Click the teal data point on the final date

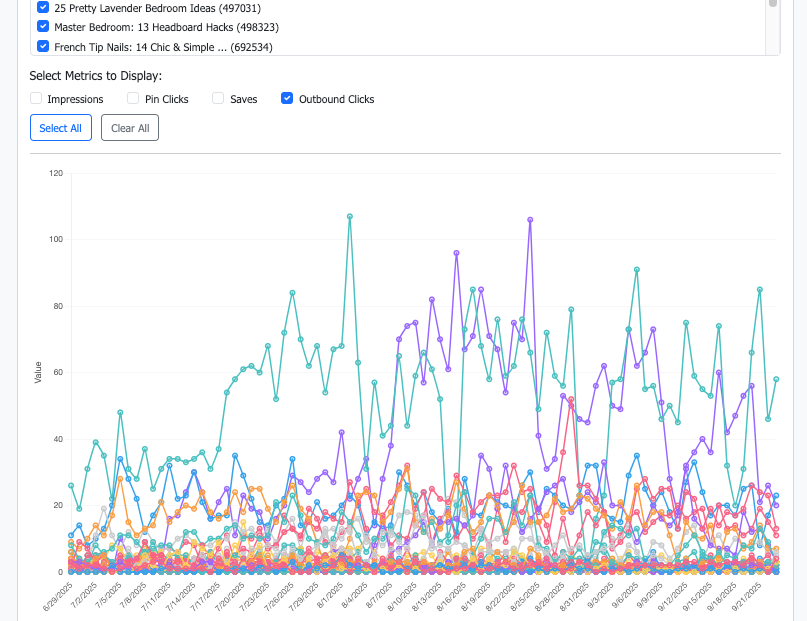[777, 380]
